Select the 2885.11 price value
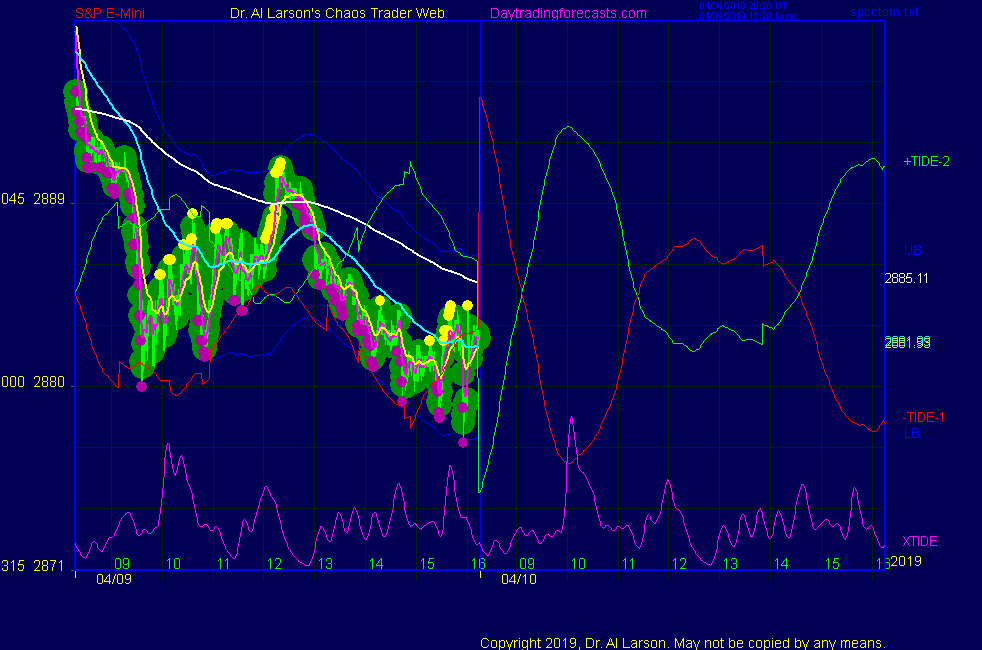Screen dimensions: 982x650 (906, 278)
